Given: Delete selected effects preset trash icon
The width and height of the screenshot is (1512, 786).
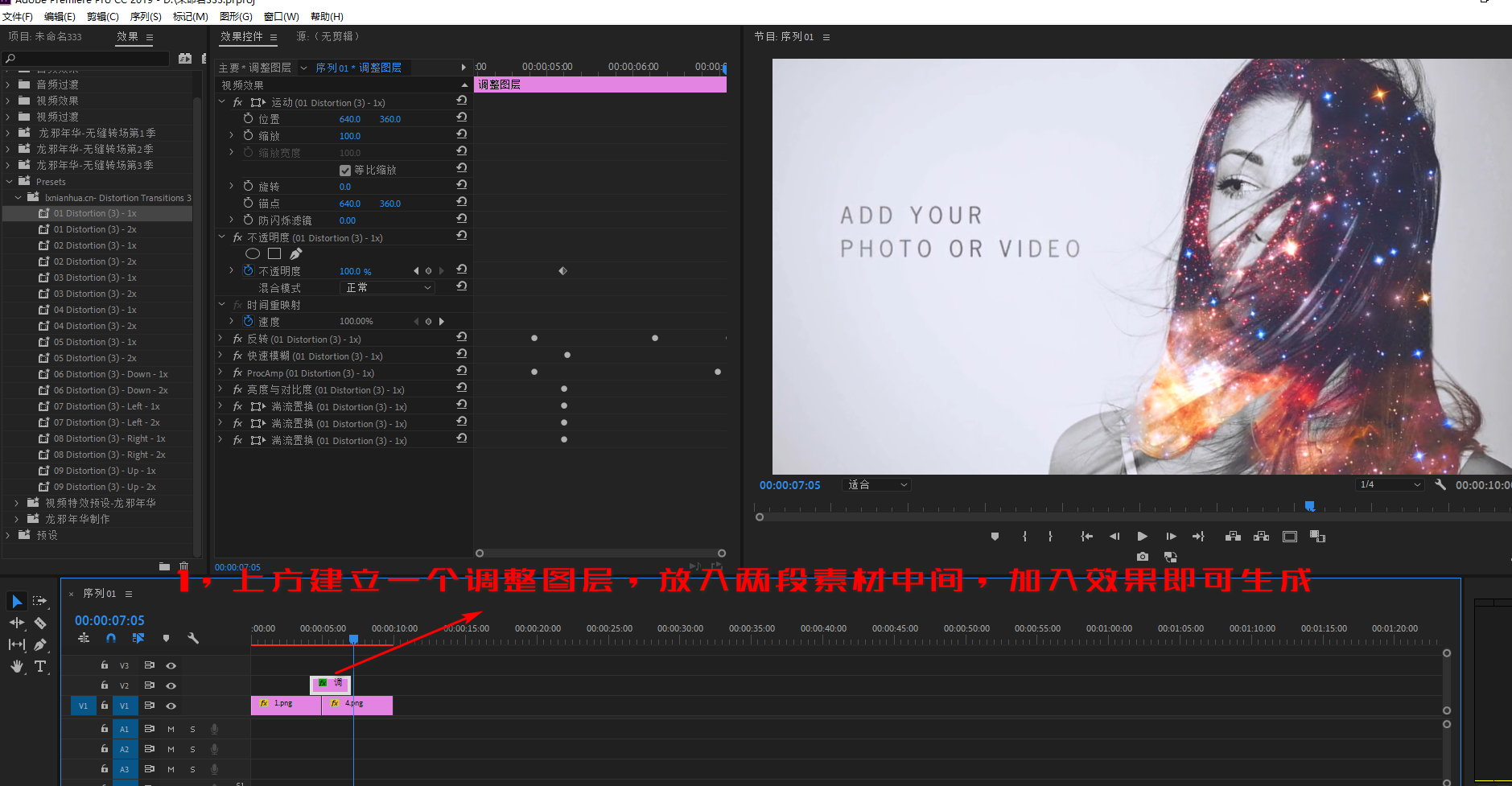Looking at the screenshot, I should pyautogui.click(x=183, y=566).
